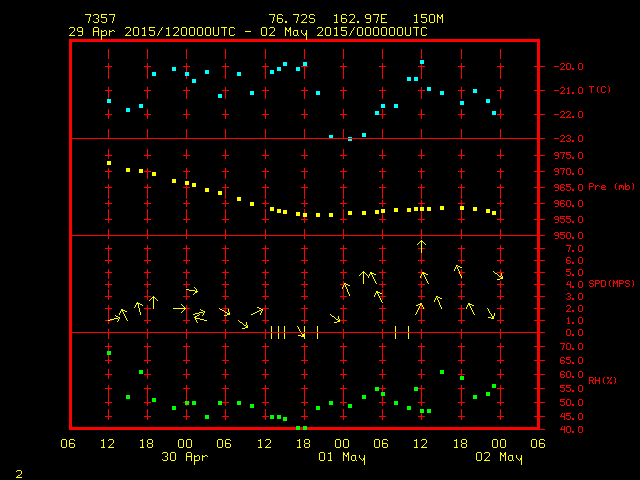The height and width of the screenshot is (480, 640).
Task: Click the 30 Apr date marker
Action: (184, 457)
